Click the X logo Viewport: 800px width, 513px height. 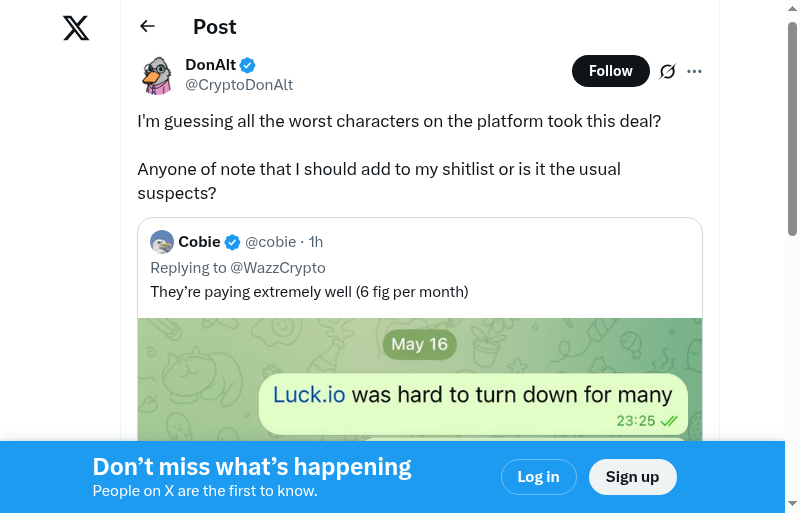click(x=76, y=27)
